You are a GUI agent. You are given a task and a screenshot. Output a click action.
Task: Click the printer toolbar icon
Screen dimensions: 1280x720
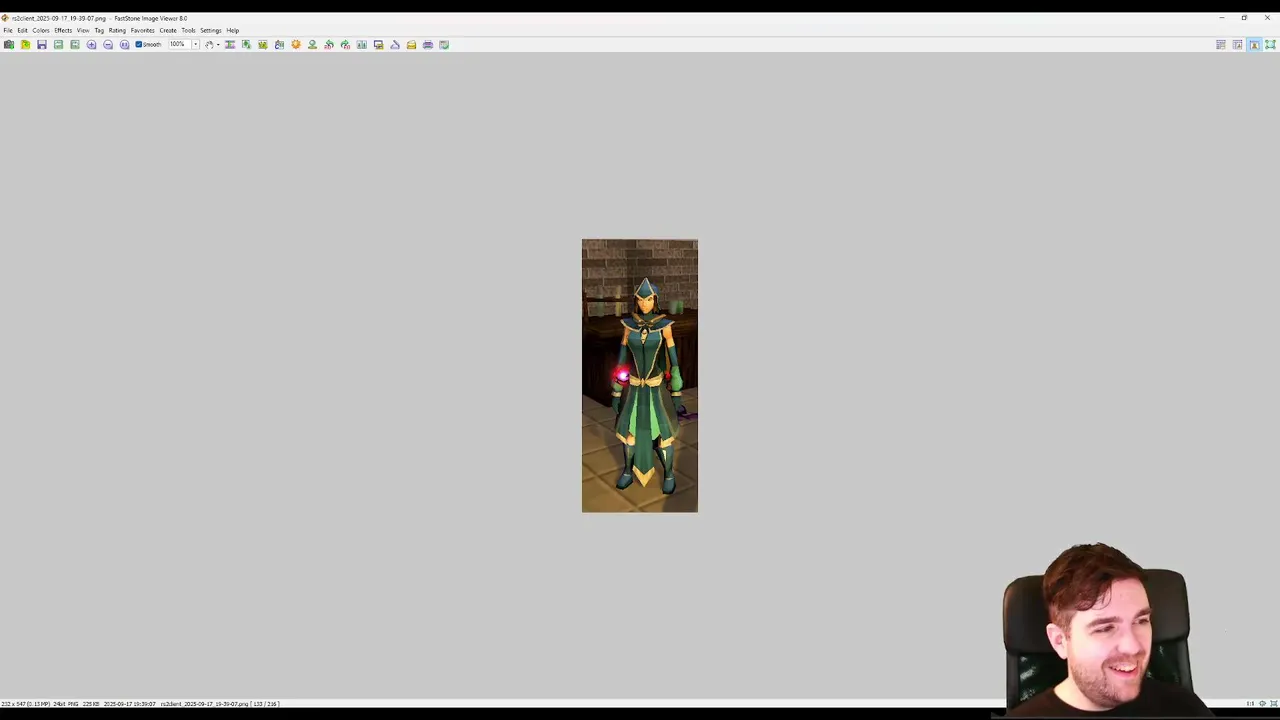click(428, 44)
